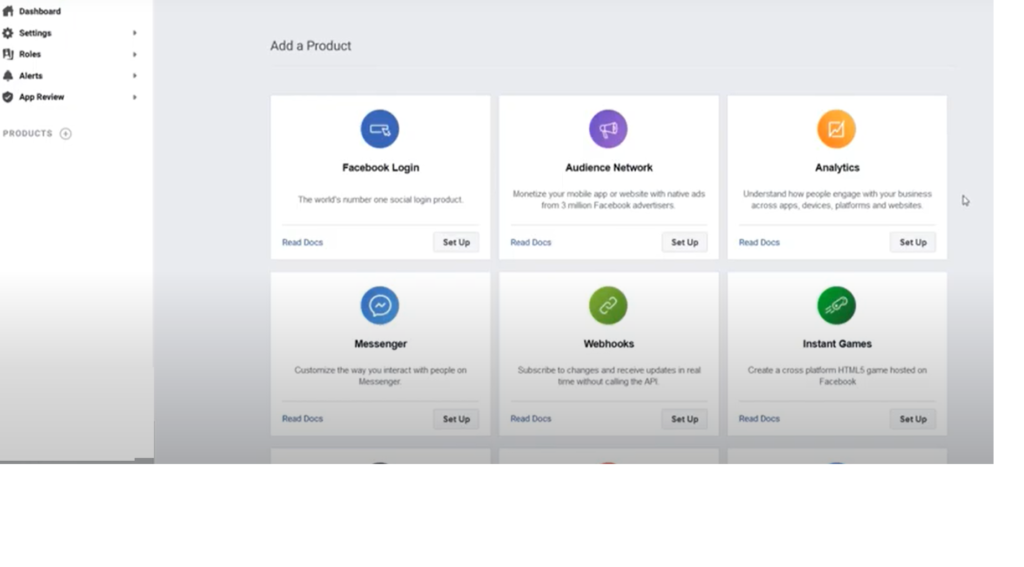Viewport: 1024px width, 567px height.
Task: Click the Settings gear icon
Action: (8, 33)
